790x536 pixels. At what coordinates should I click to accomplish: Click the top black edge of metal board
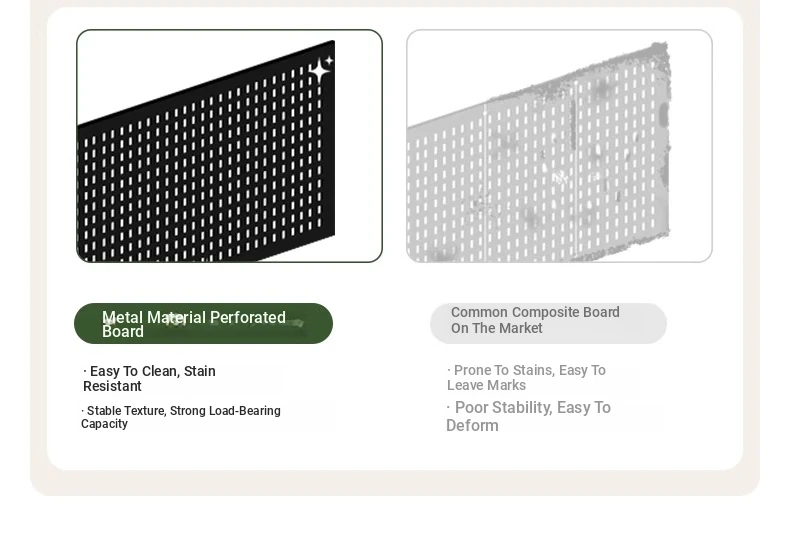[207, 83]
